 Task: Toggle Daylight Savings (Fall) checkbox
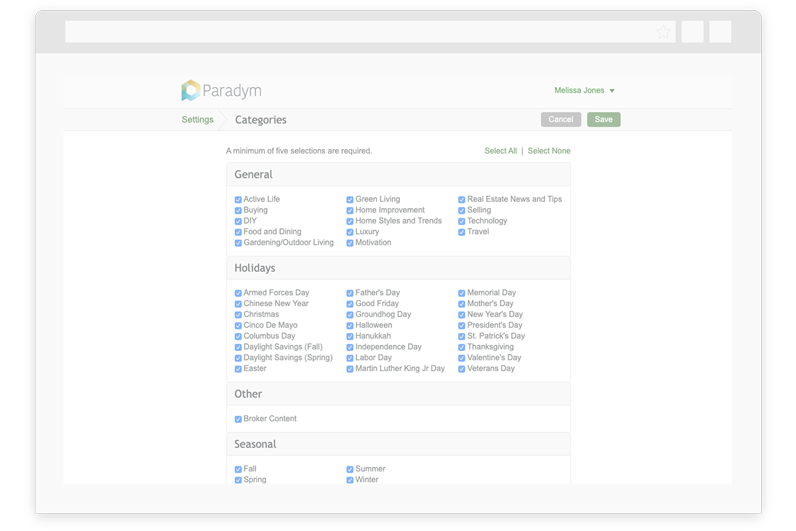(238, 347)
